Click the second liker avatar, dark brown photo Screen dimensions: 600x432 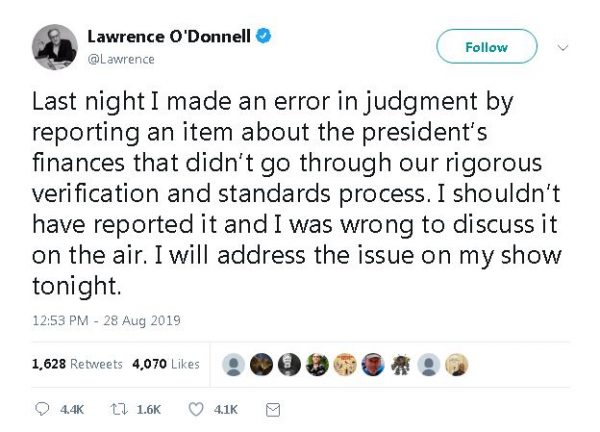pos(261,365)
